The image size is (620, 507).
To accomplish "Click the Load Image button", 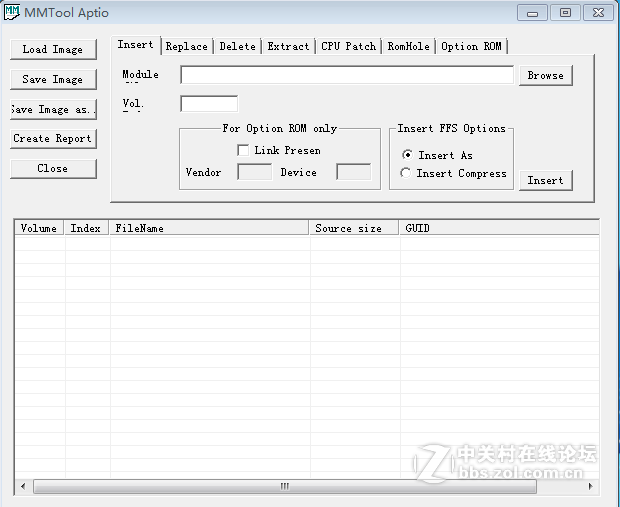I will 53,49.
